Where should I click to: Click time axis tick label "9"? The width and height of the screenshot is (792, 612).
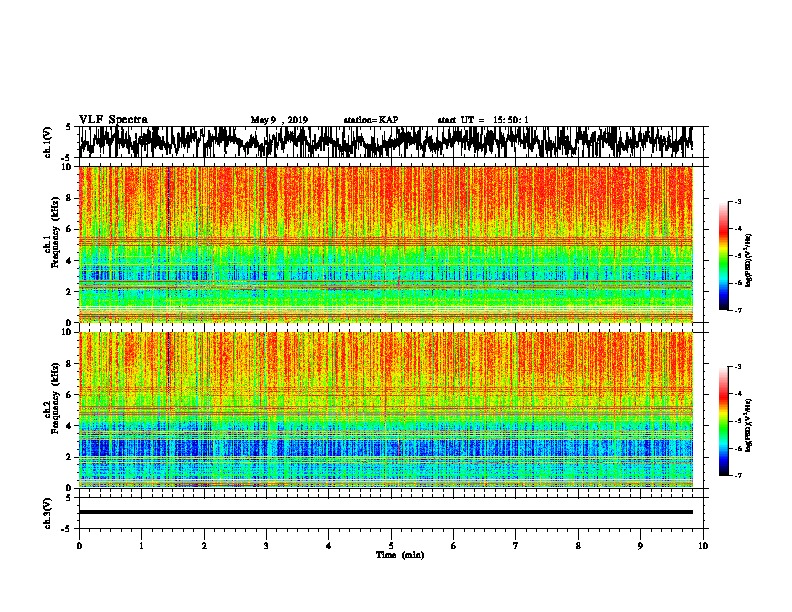(640, 546)
